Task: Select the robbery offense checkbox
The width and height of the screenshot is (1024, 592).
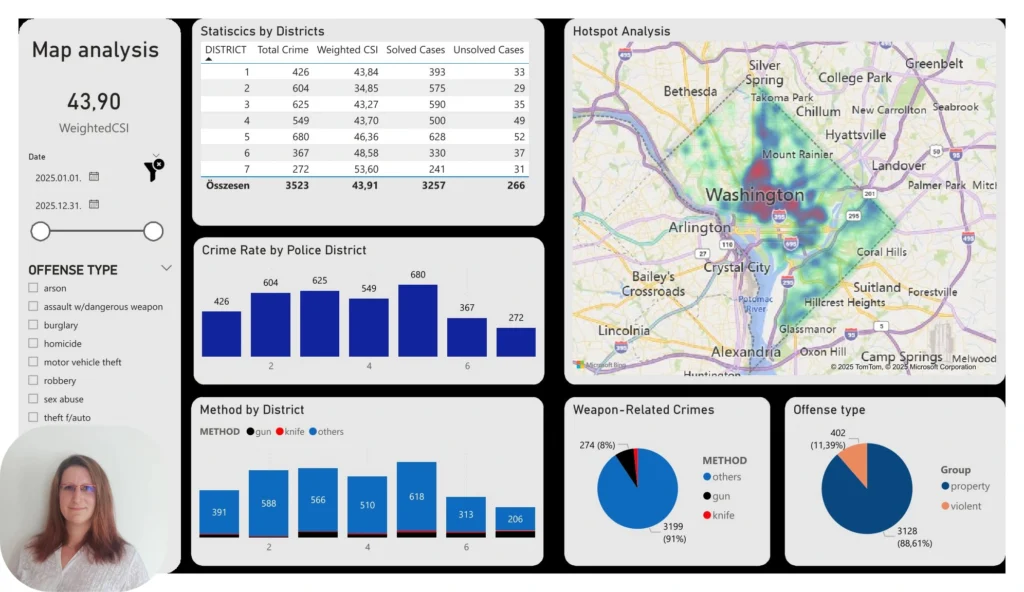Action: [34, 380]
